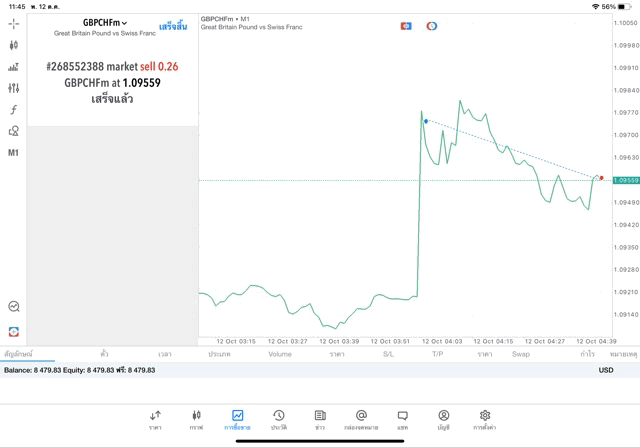The image size is (640, 447).
Task: Activate the crosshair tool in sidebar
Action: [13, 24]
